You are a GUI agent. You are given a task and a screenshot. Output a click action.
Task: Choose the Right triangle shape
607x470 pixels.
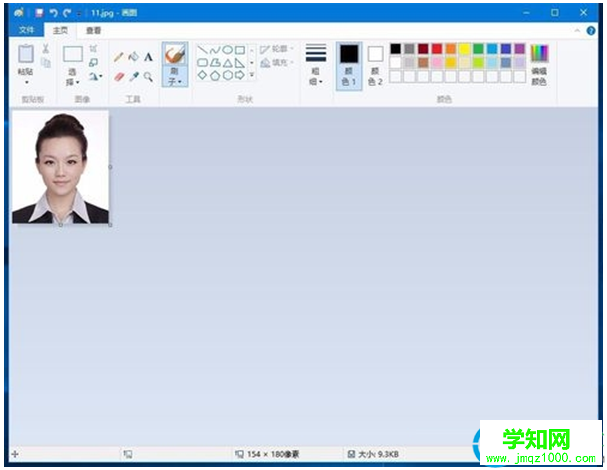(x=240, y=63)
